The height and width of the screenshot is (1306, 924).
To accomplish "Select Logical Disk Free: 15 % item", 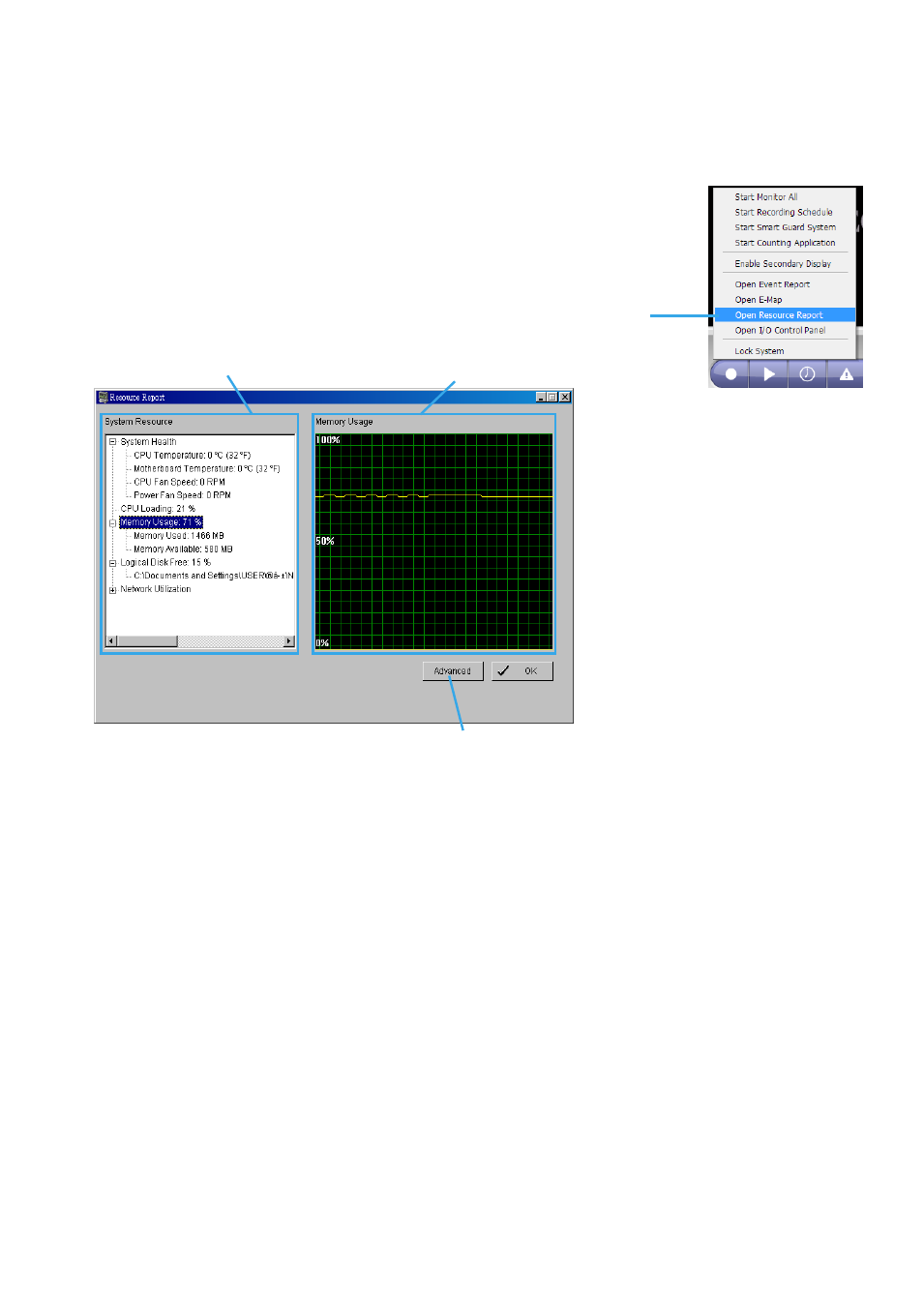I will coord(165,562).
